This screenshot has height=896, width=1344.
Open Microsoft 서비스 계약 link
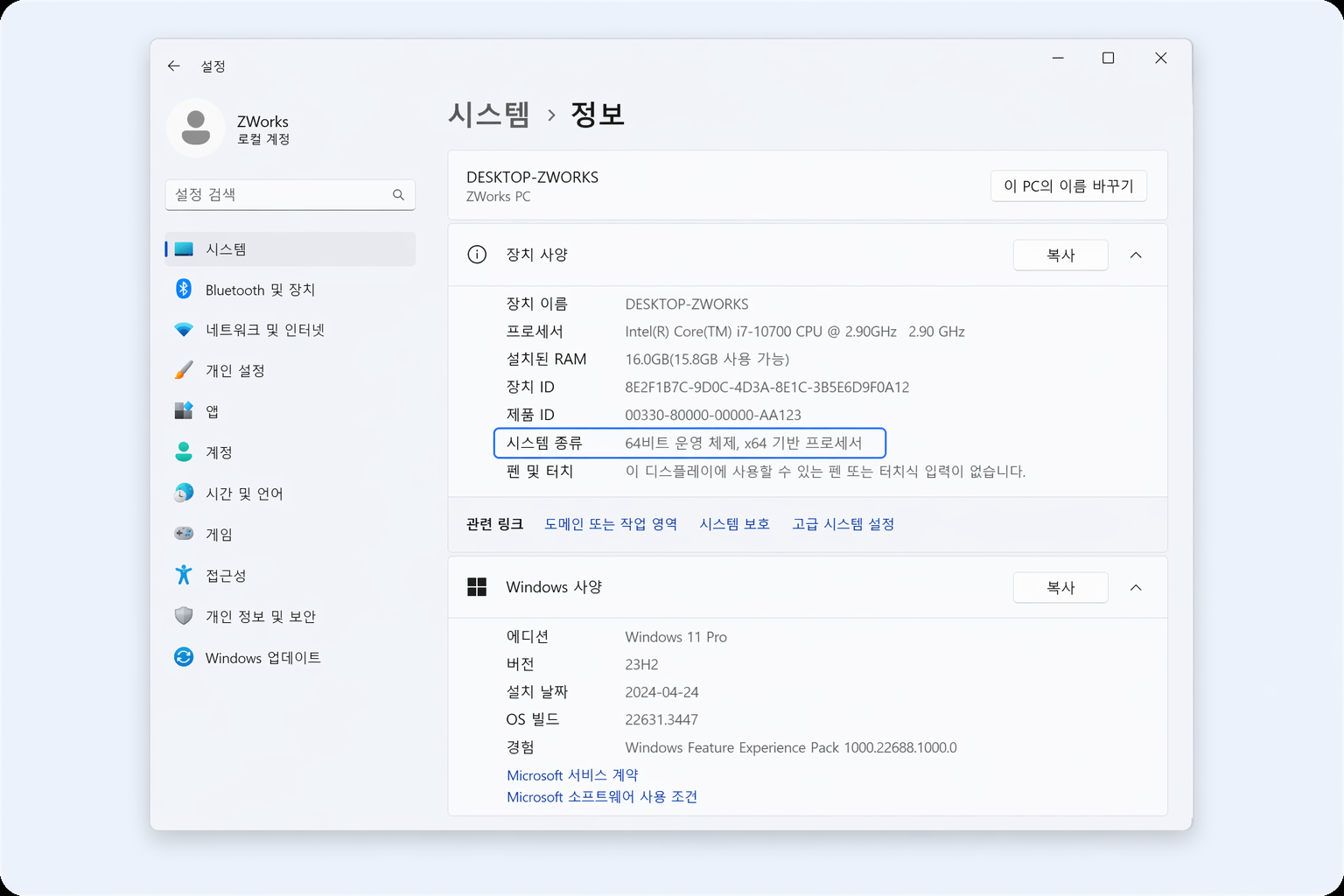coord(572,774)
